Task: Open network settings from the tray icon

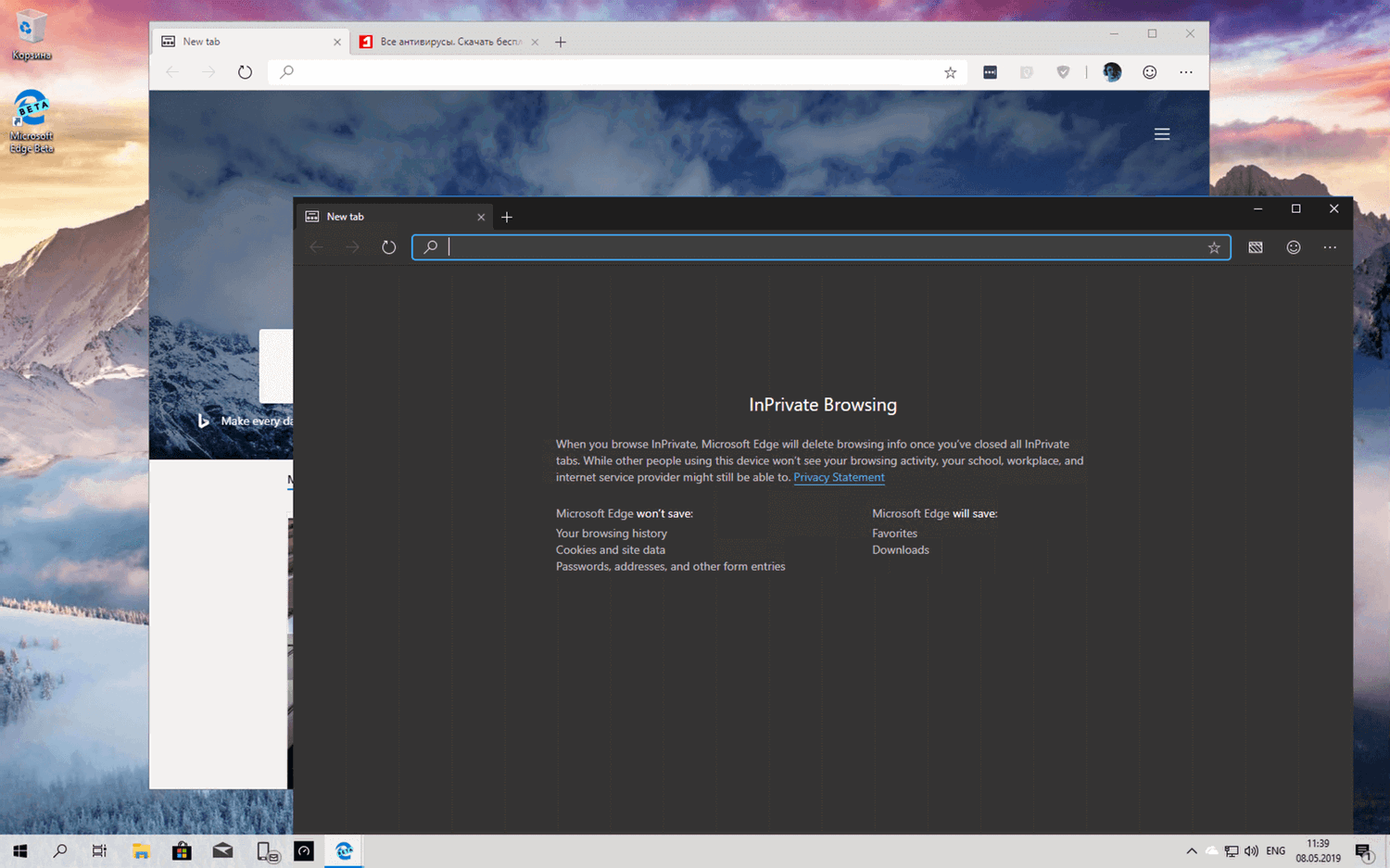Action: tap(1232, 851)
